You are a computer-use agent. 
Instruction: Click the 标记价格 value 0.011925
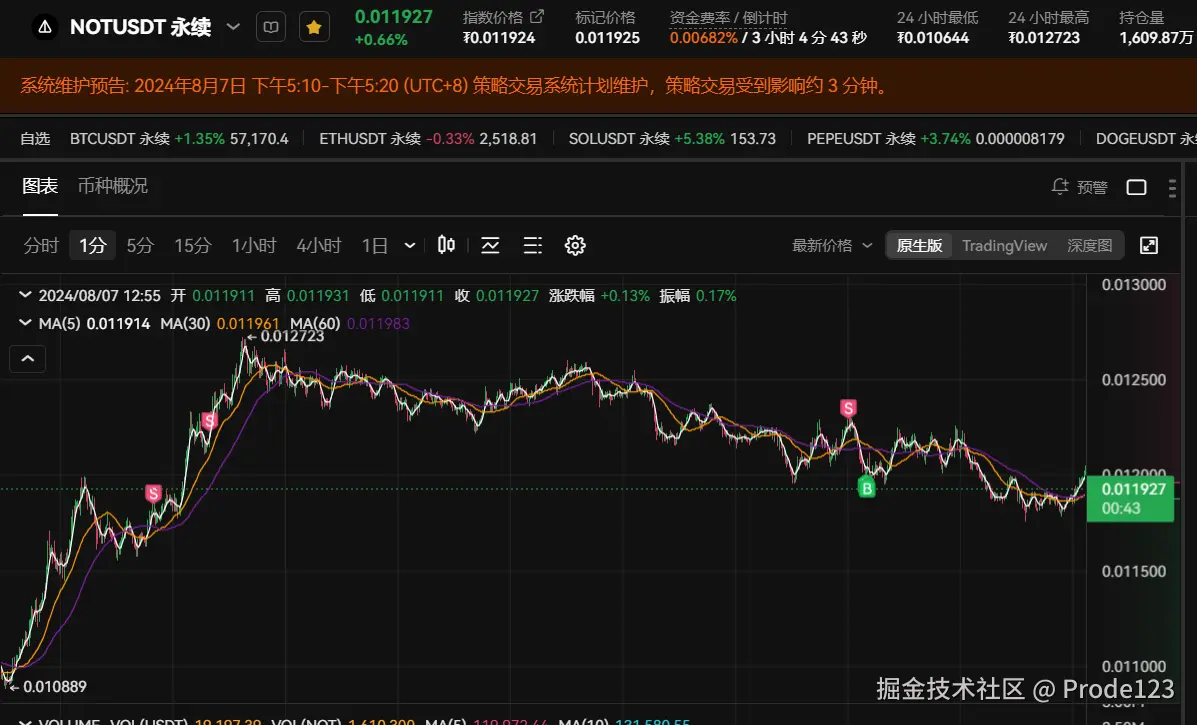[x=608, y=38]
